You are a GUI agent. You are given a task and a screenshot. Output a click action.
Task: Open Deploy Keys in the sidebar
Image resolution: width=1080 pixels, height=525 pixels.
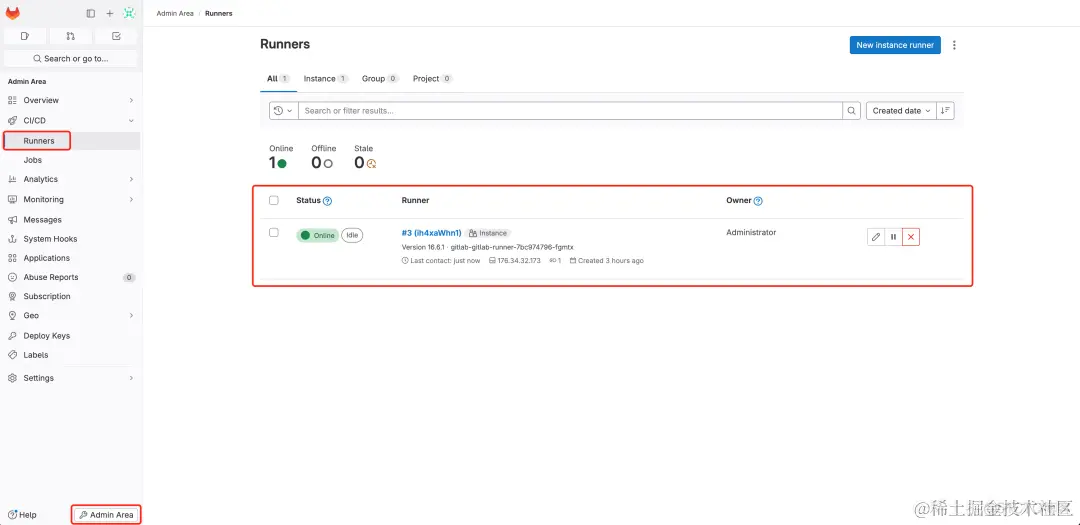coord(72,336)
